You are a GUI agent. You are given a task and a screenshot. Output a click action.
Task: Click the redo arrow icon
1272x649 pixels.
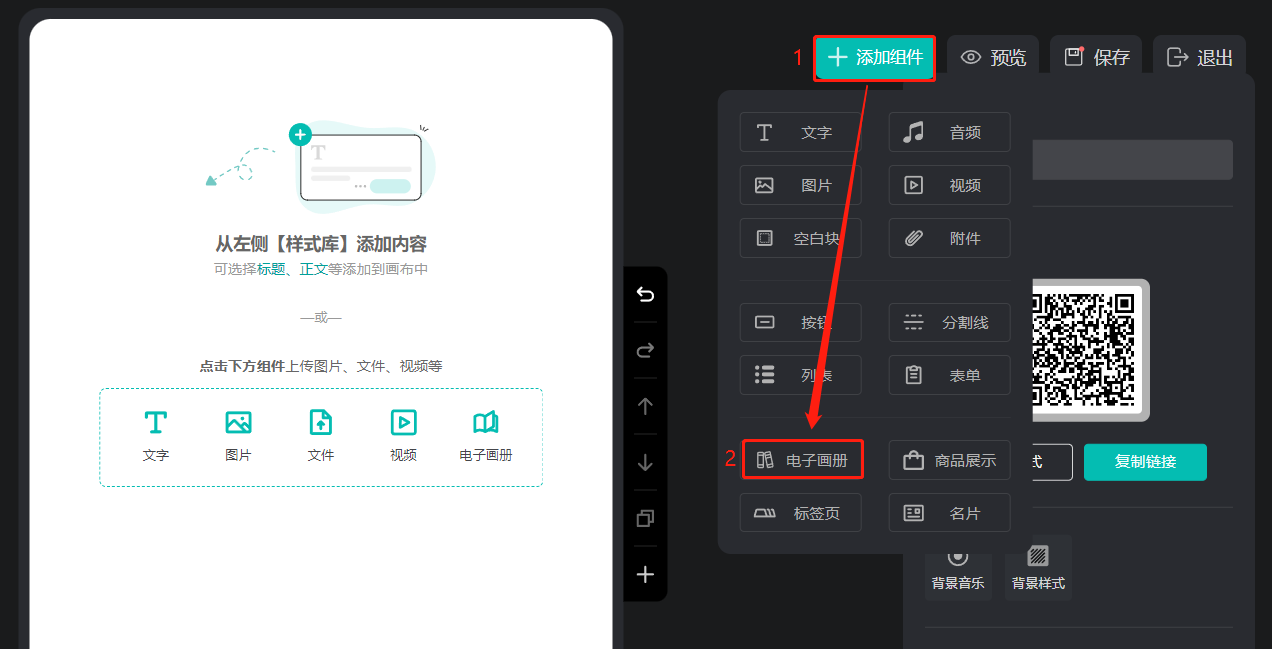pyautogui.click(x=645, y=350)
